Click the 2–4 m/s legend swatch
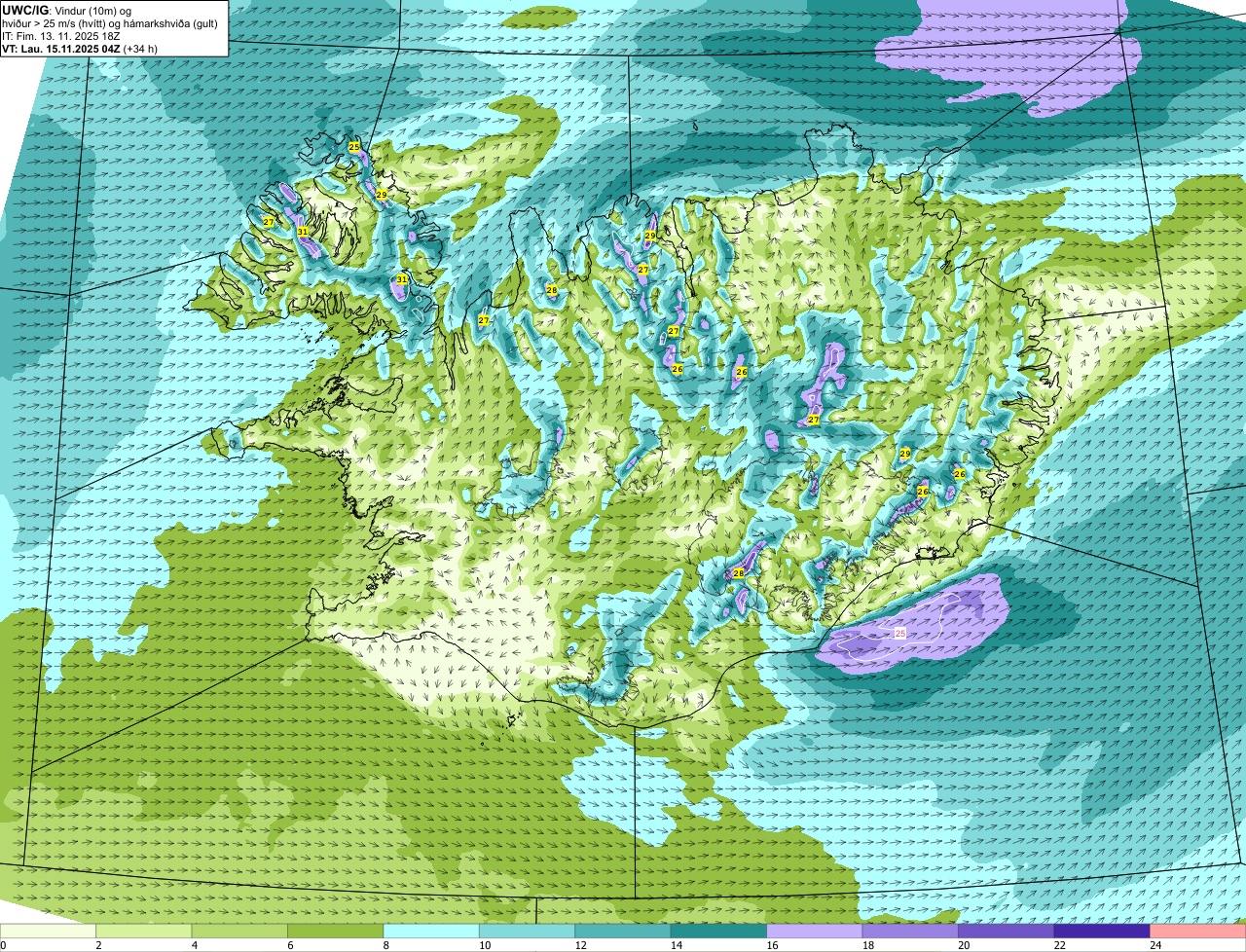The image size is (1246, 952). click(144, 932)
